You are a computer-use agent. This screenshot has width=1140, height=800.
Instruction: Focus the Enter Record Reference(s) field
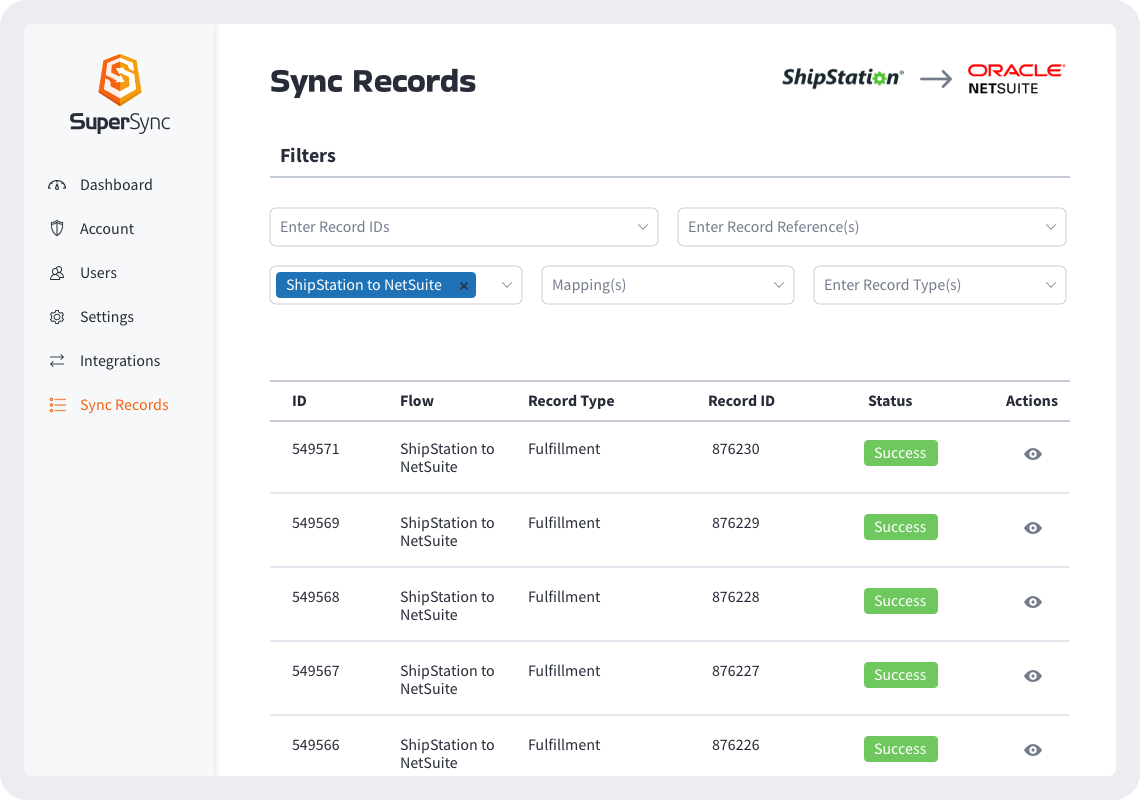pyautogui.click(x=872, y=227)
